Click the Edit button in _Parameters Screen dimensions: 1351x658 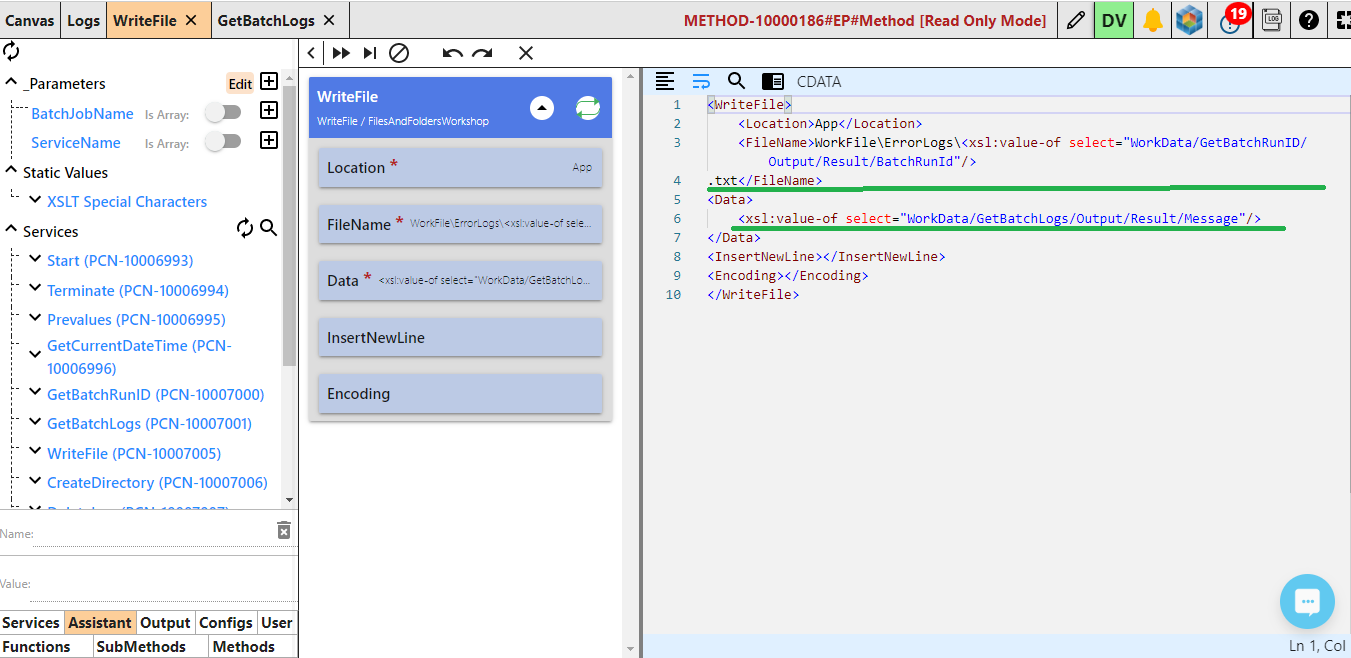(x=240, y=84)
